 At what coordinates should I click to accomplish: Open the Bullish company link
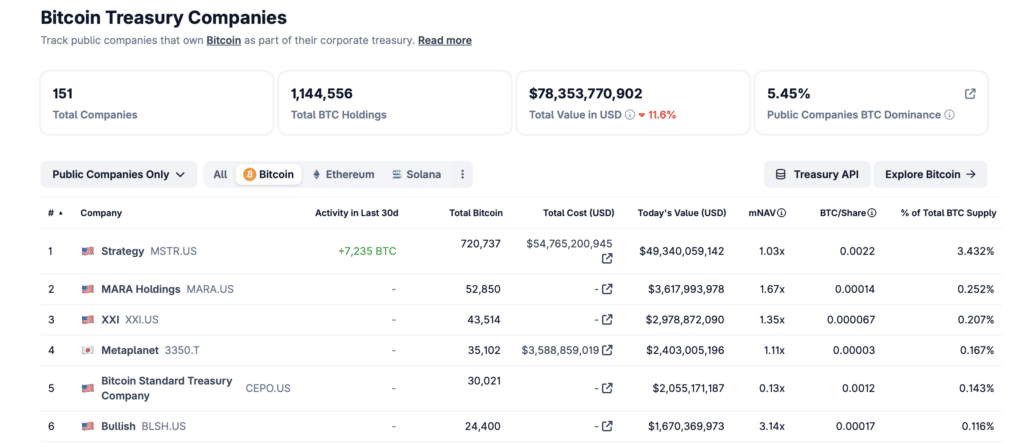coord(118,426)
